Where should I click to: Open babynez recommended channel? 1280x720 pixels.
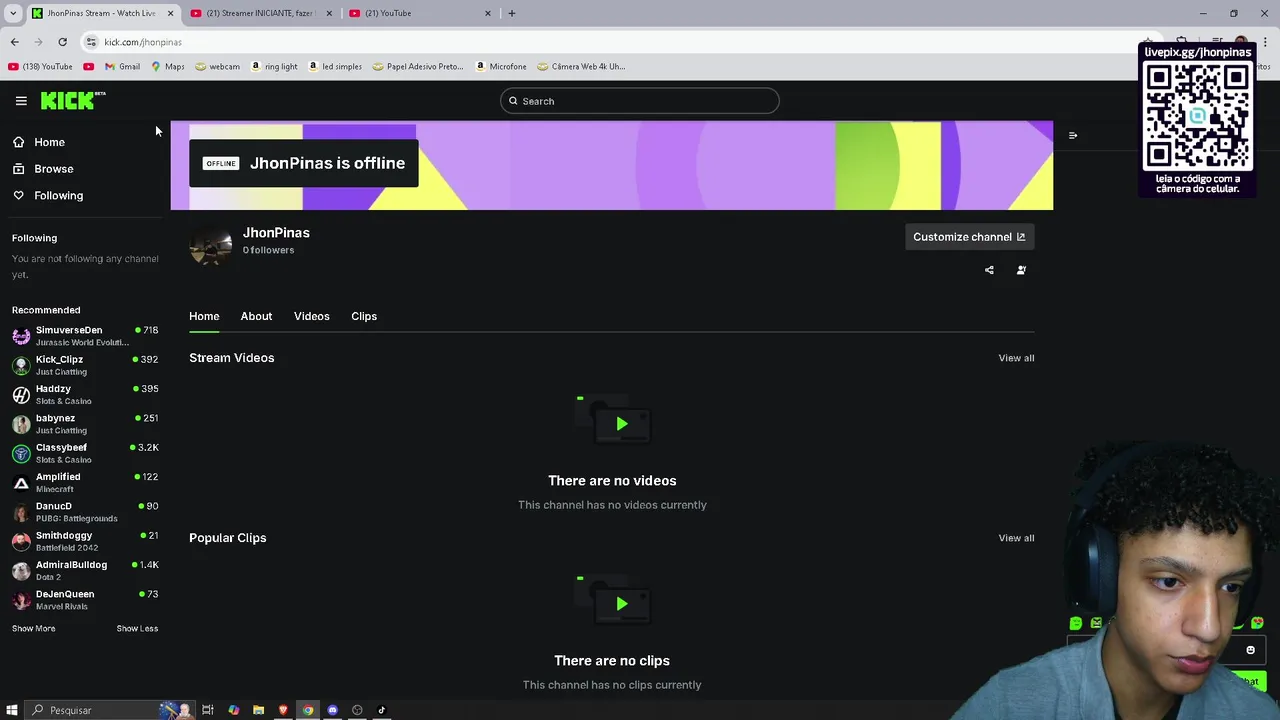(85, 424)
